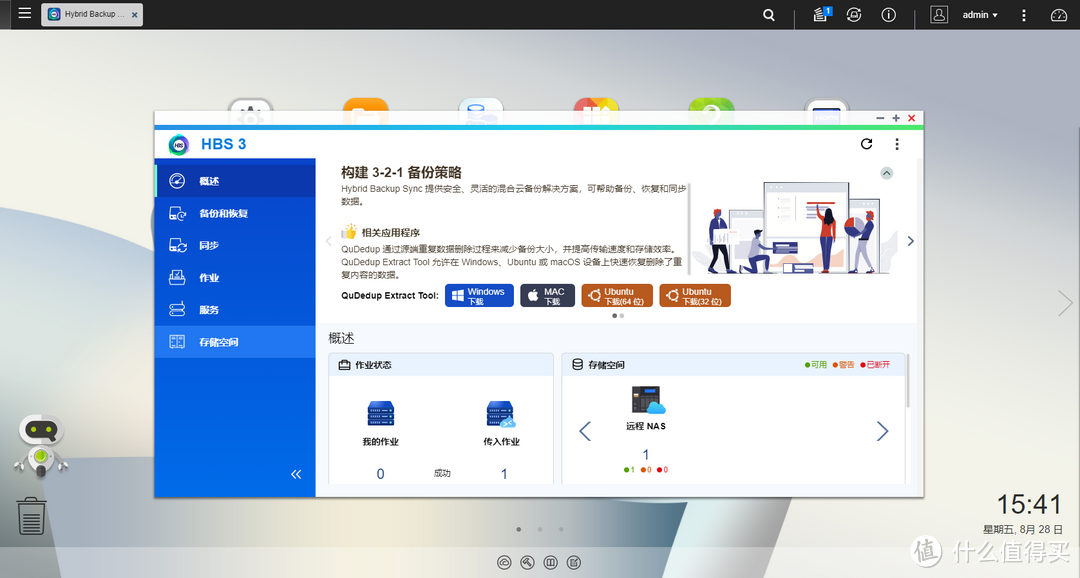This screenshot has height=578, width=1080.
Task: Select second desktop page dot
Action: [x=540, y=530]
